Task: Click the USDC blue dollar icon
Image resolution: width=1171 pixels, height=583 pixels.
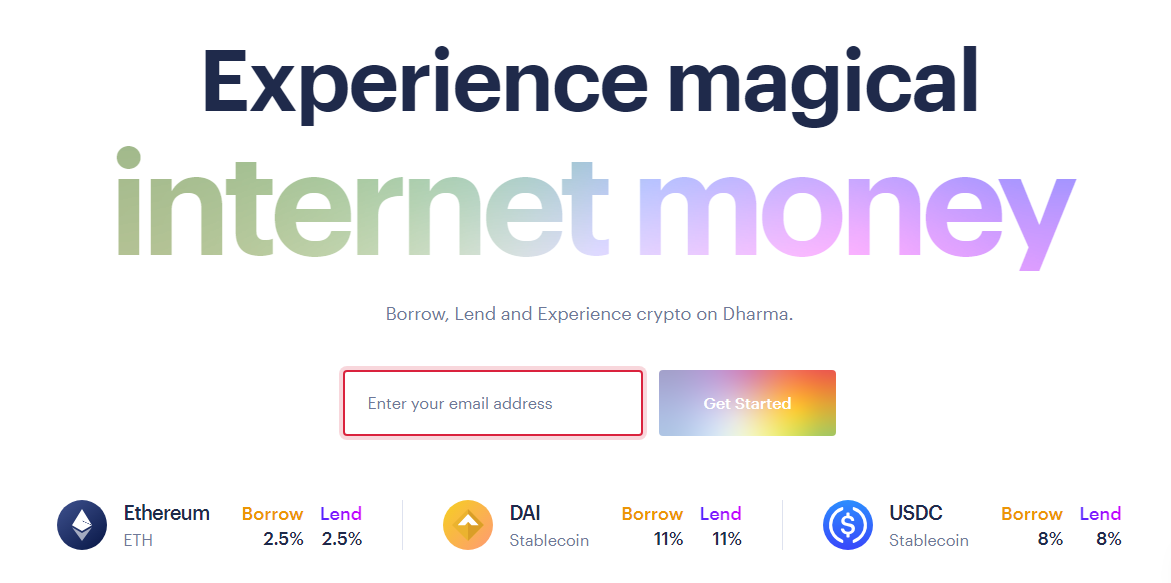Action: [x=848, y=525]
